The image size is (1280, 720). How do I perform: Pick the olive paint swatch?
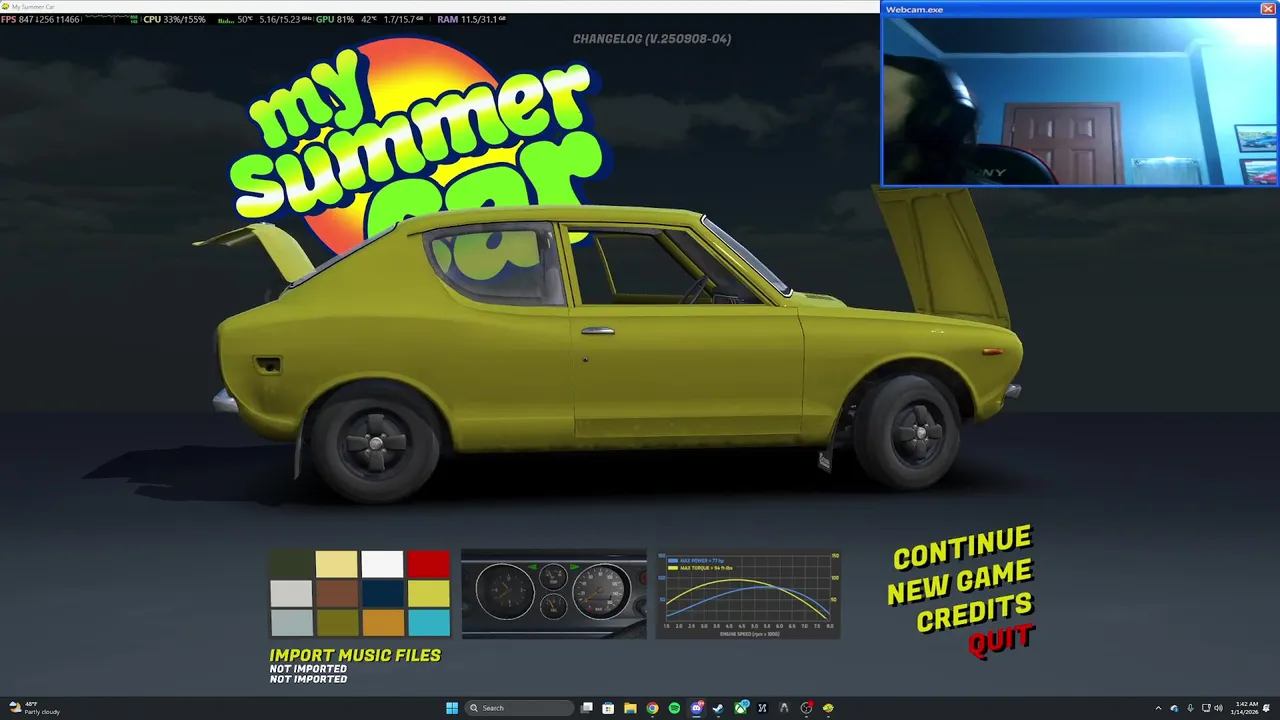click(336, 623)
